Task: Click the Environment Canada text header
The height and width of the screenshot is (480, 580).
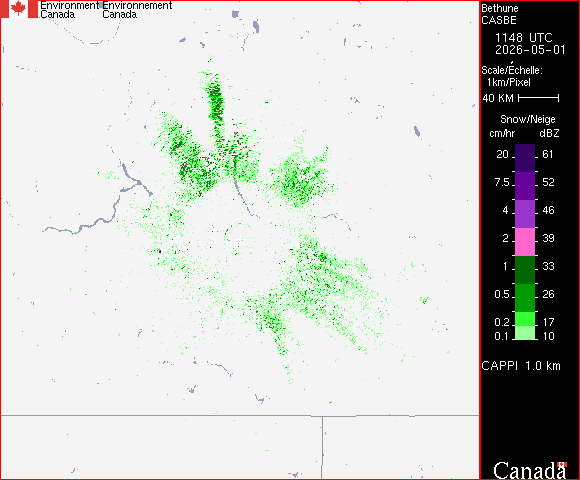Action: 69,10
